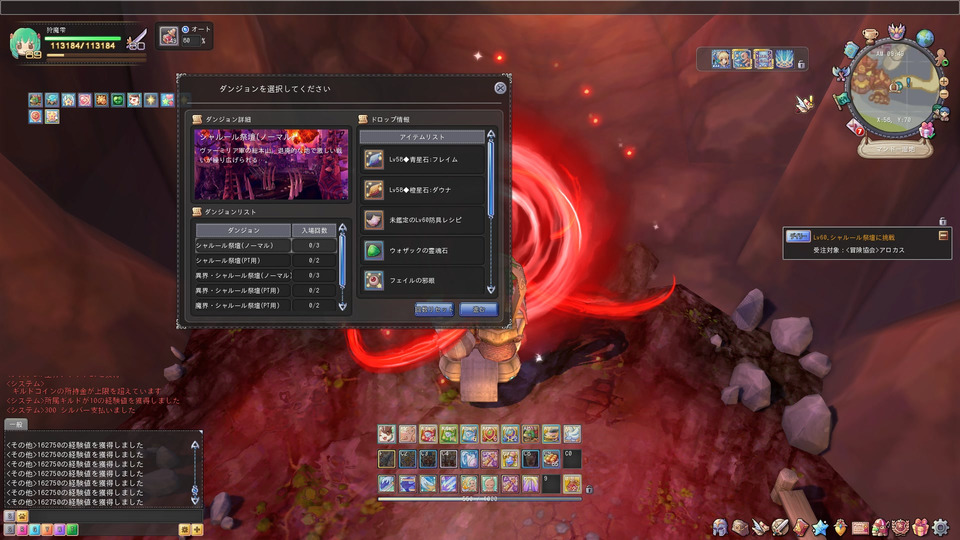The height and width of the screenshot is (540, 960).
Task: Zoom out minimap with minus button
Action: click(x=943, y=94)
